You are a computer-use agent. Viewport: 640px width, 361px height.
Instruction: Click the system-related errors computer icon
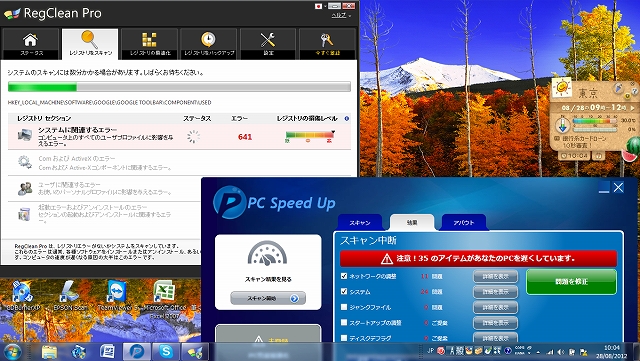[24, 135]
